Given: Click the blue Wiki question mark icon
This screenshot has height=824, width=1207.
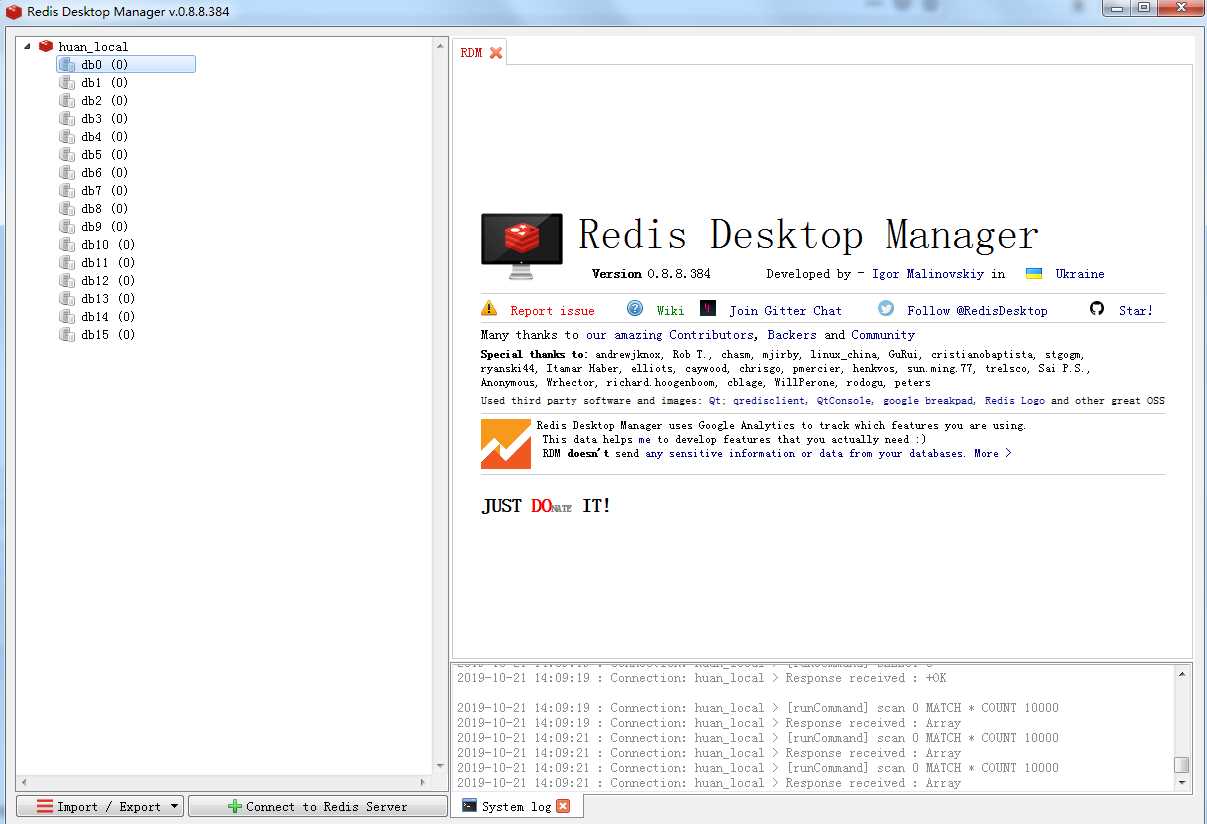Looking at the screenshot, I should 635,308.
